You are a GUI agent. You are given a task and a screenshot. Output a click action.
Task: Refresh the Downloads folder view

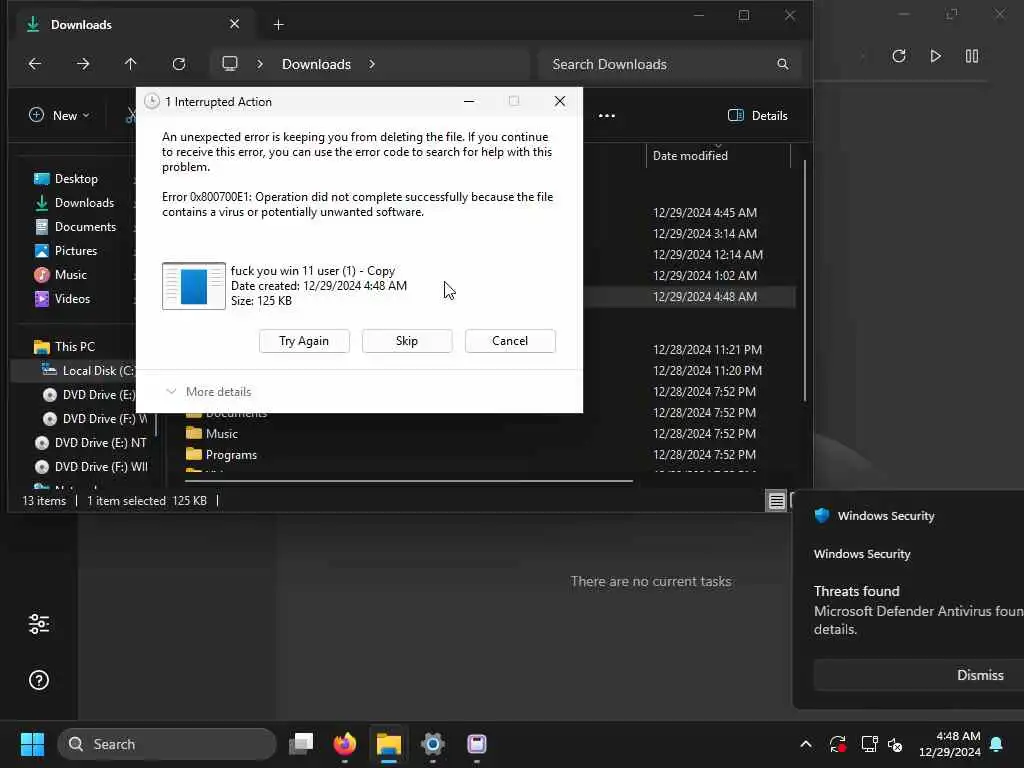coord(179,64)
